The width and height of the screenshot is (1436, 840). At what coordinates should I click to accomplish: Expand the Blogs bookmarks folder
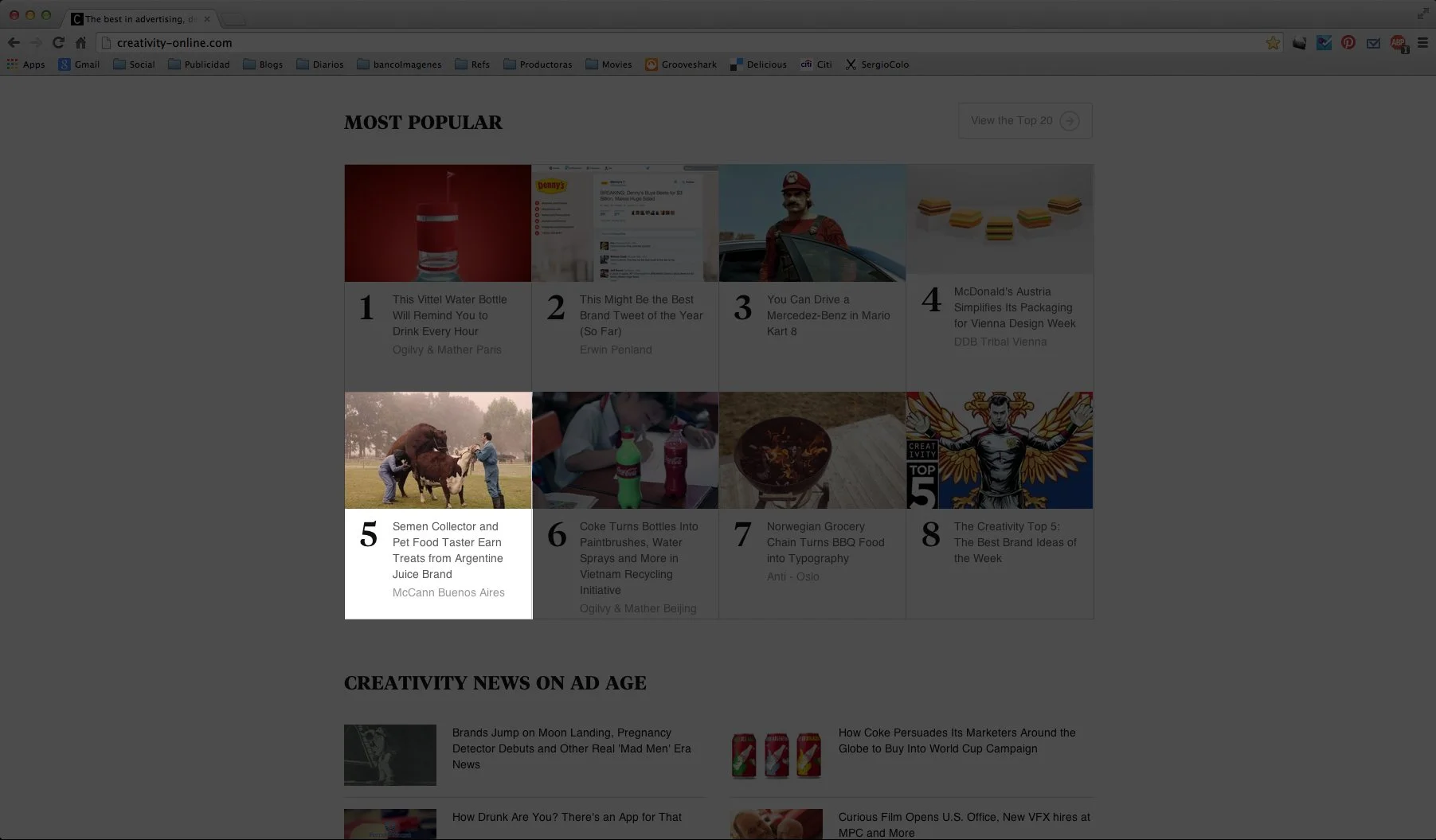tap(263, 64)
